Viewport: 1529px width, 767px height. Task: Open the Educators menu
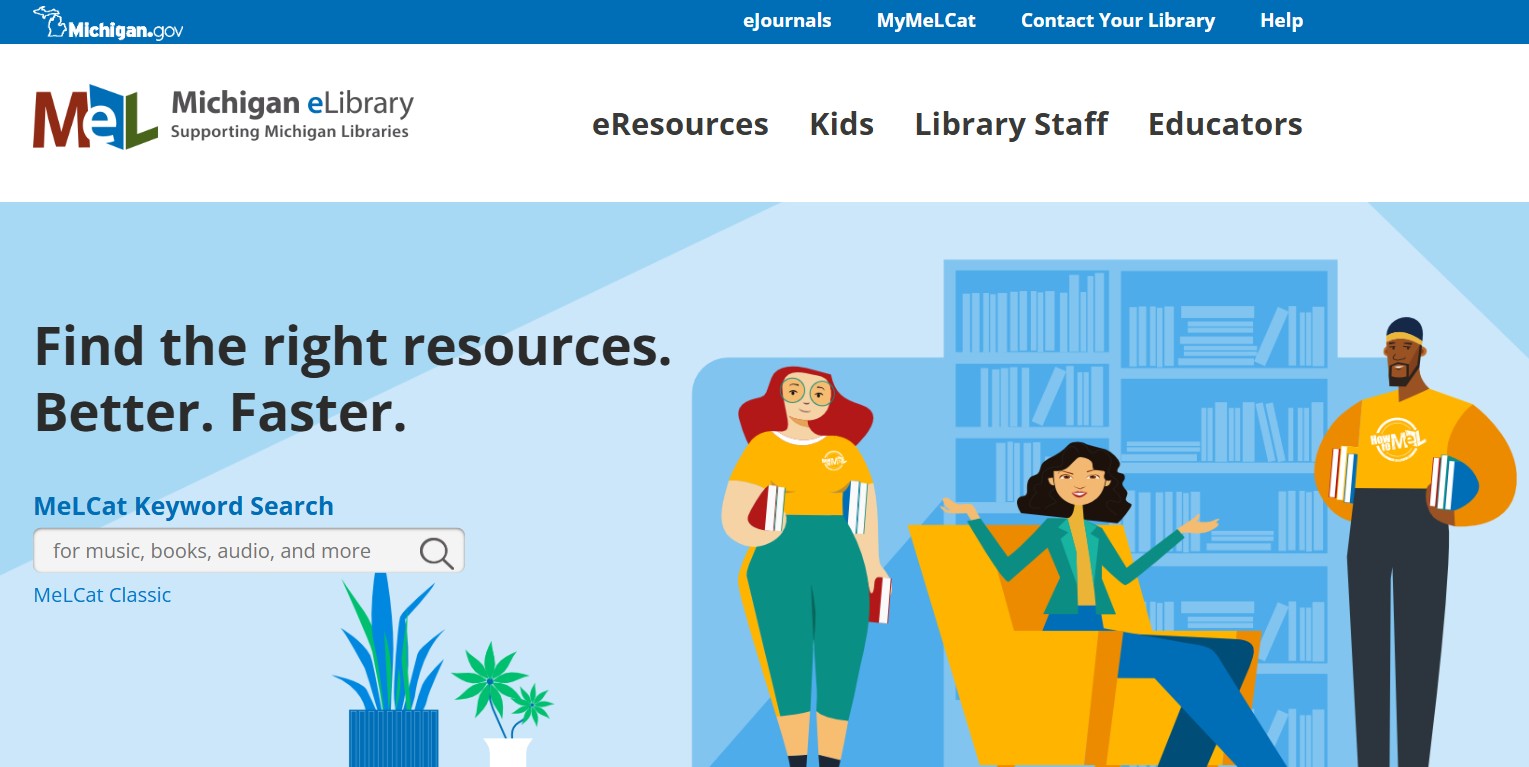1225,124
